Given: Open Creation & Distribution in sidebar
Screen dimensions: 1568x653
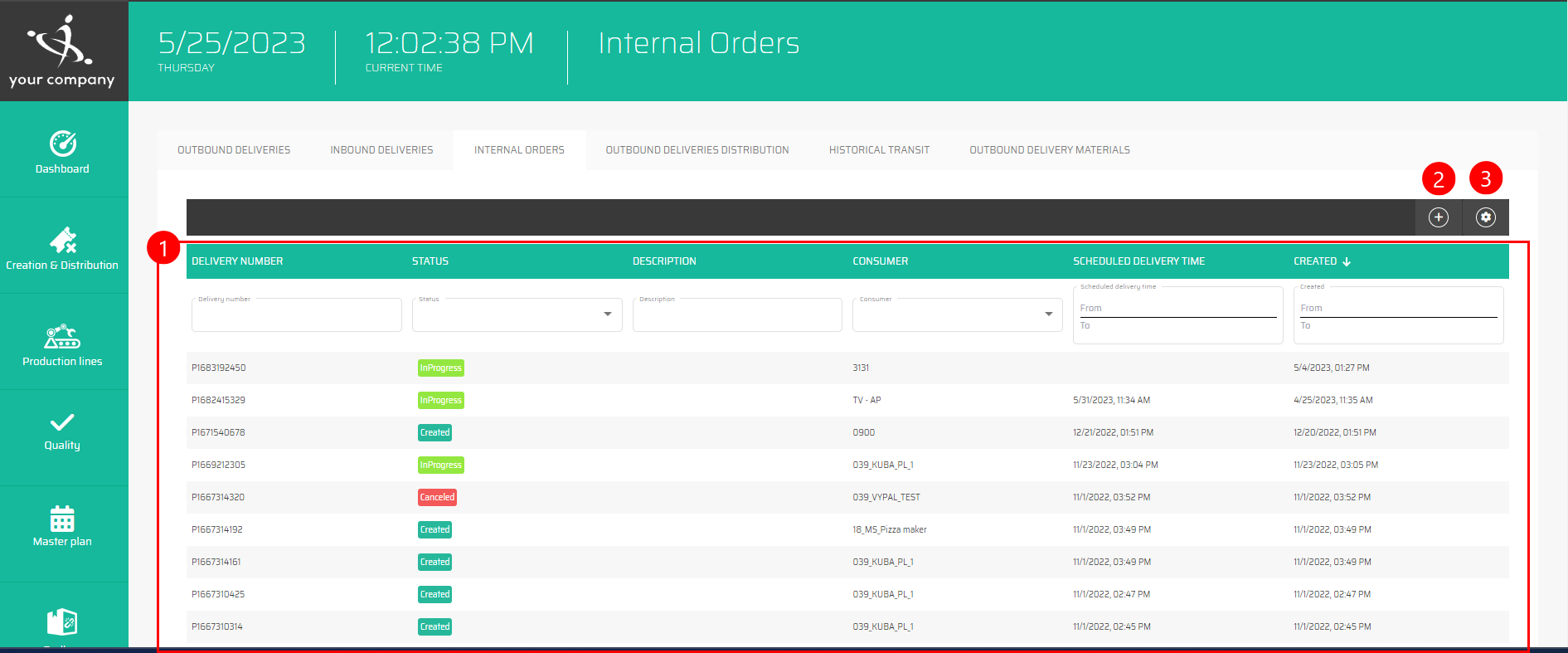Looking at the screenshot, I should click(63, 248).
